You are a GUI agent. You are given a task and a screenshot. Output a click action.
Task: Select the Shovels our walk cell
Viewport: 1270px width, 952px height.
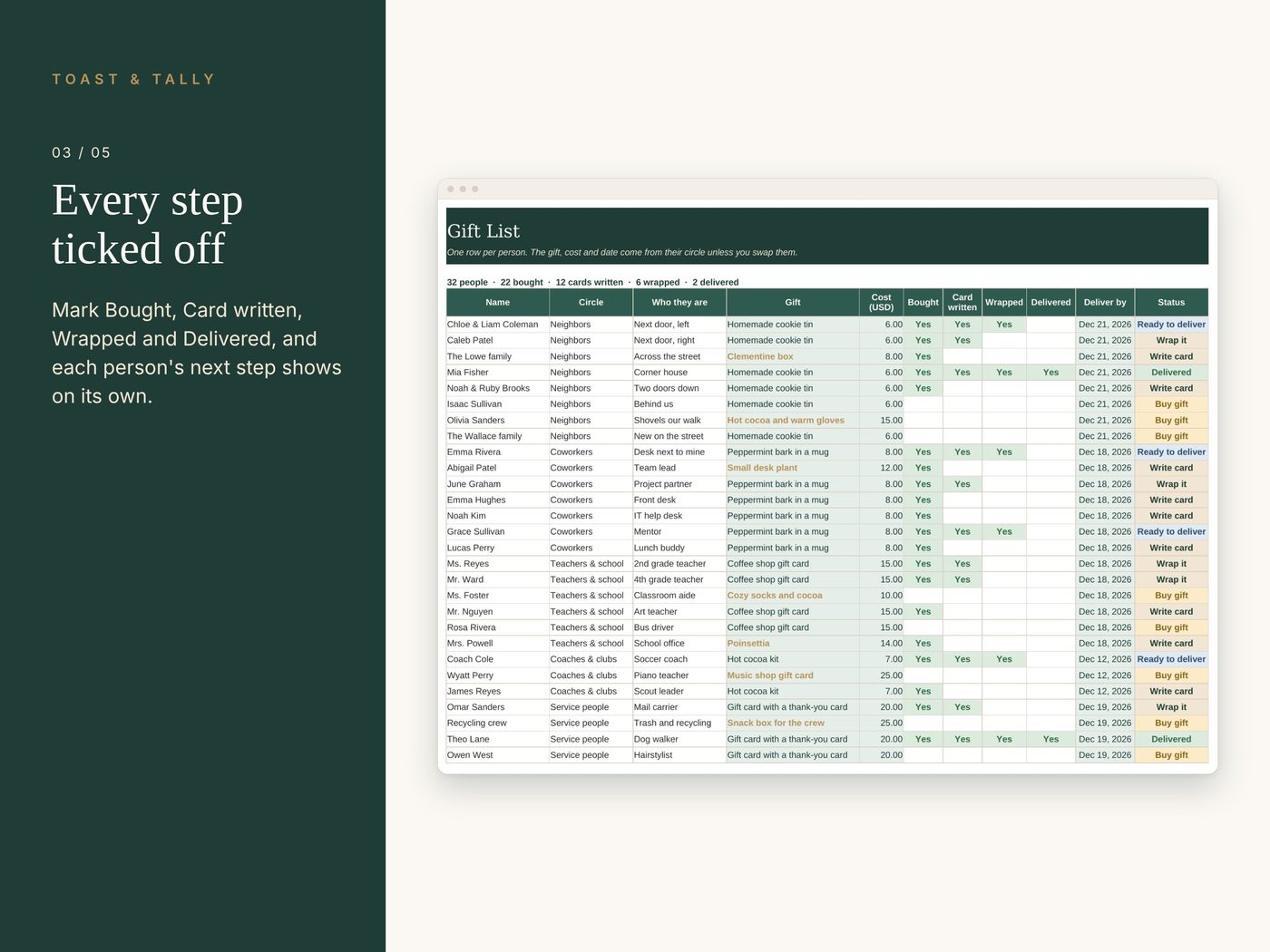pyautogui.click(x=679, y=421)
